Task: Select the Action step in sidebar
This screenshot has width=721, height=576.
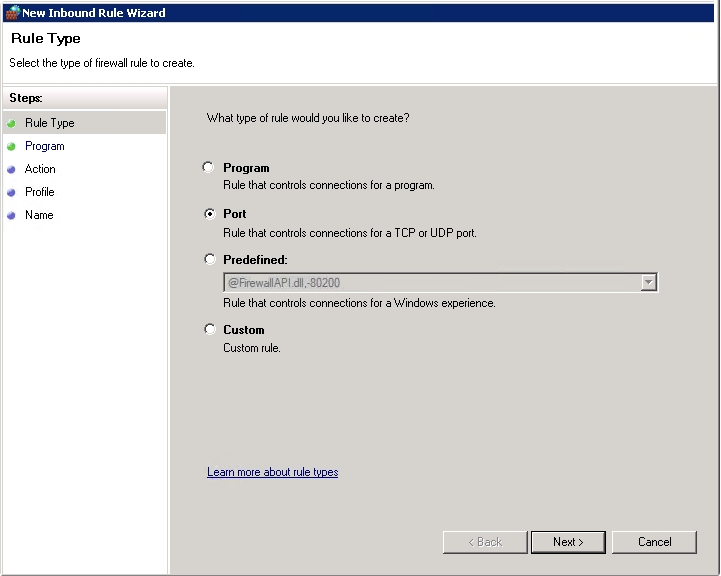Action: [40, 169]
